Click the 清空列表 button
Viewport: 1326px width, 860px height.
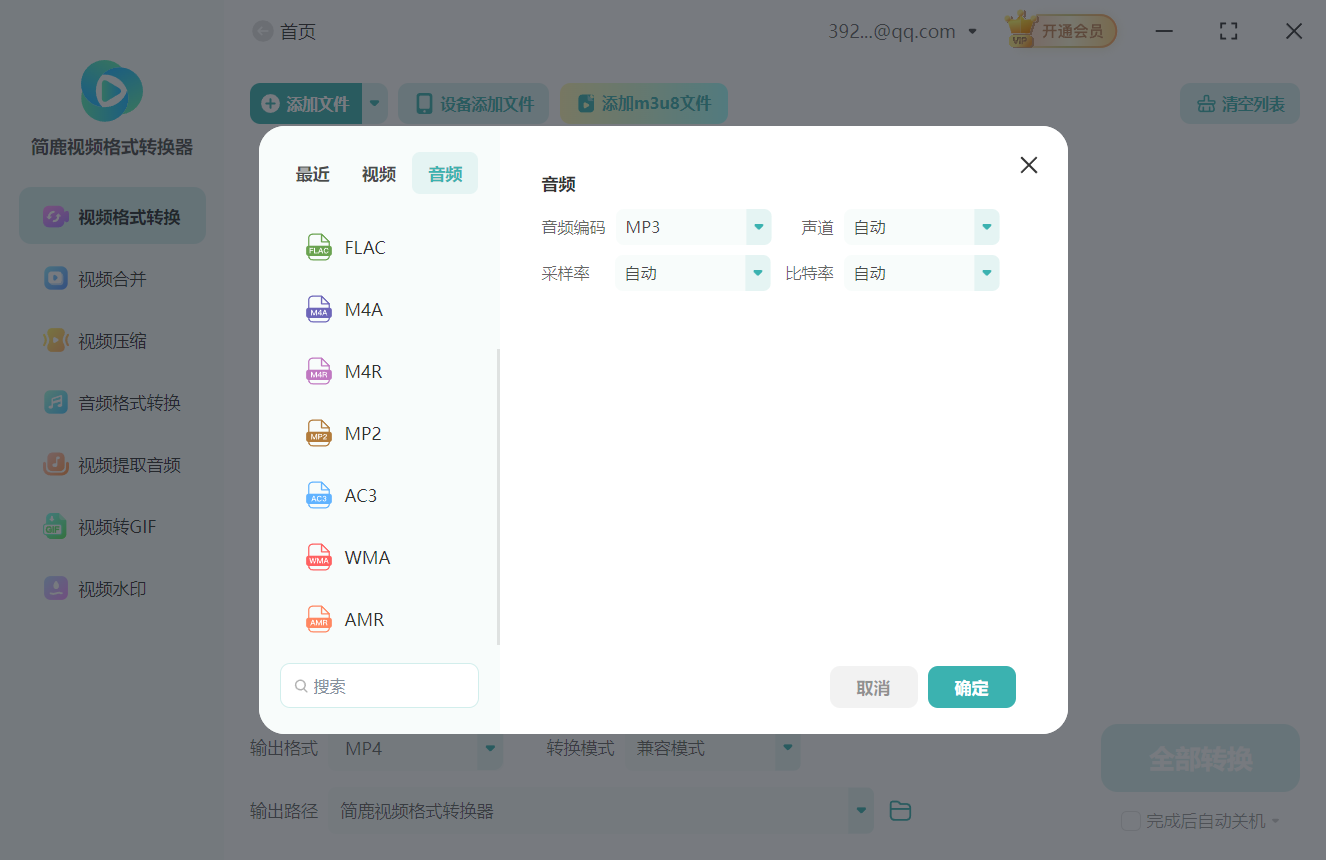[1239, 103]
